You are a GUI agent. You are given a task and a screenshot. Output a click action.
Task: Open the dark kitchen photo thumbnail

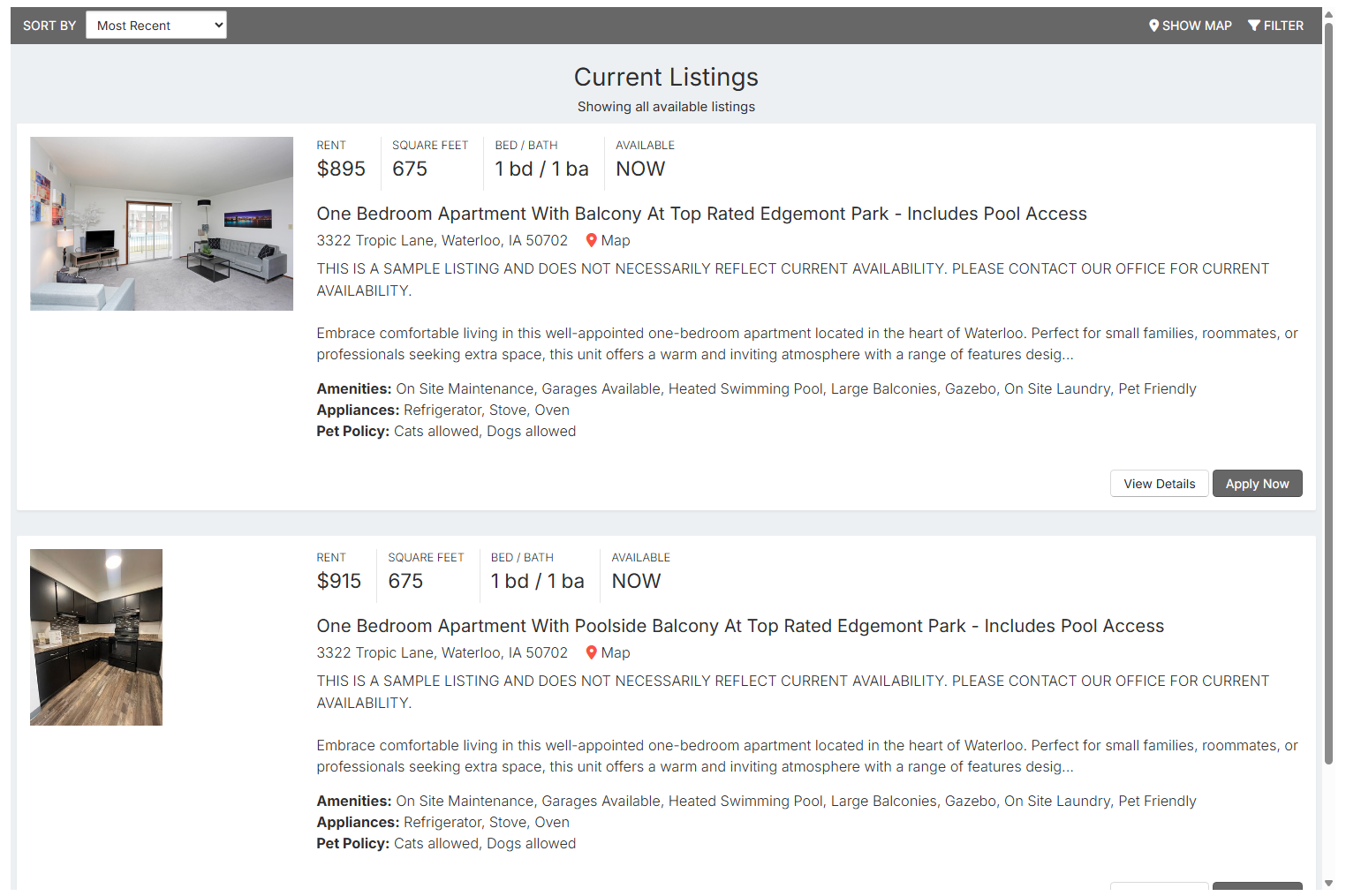[96, 637]
